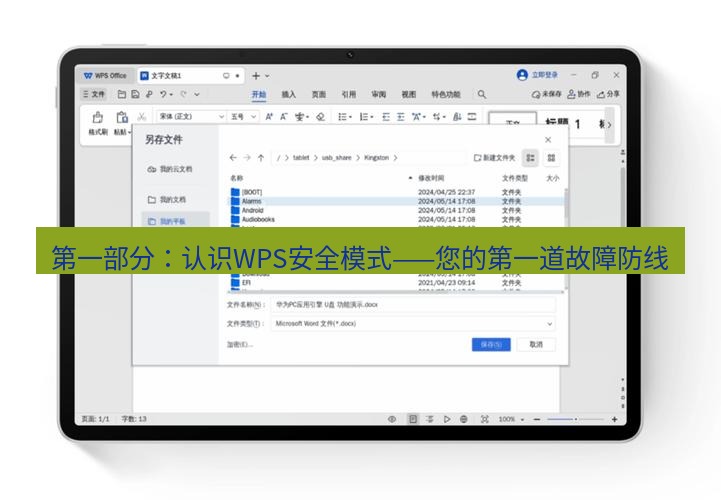Click the 文件名称 file name input field

pos(413,305)
